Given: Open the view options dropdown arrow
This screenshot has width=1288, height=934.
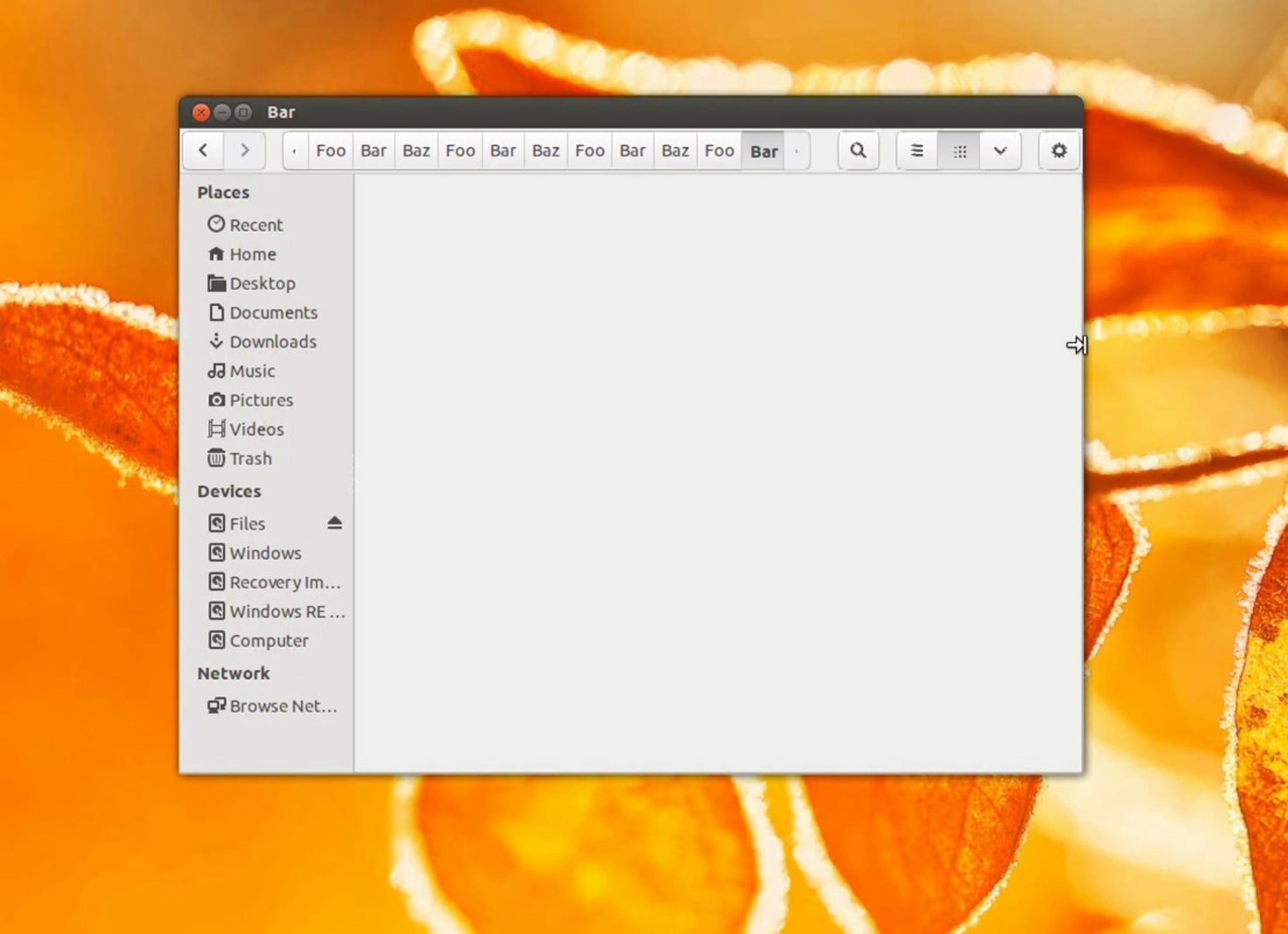Looking at the screenshot, I should (1000, 150).
